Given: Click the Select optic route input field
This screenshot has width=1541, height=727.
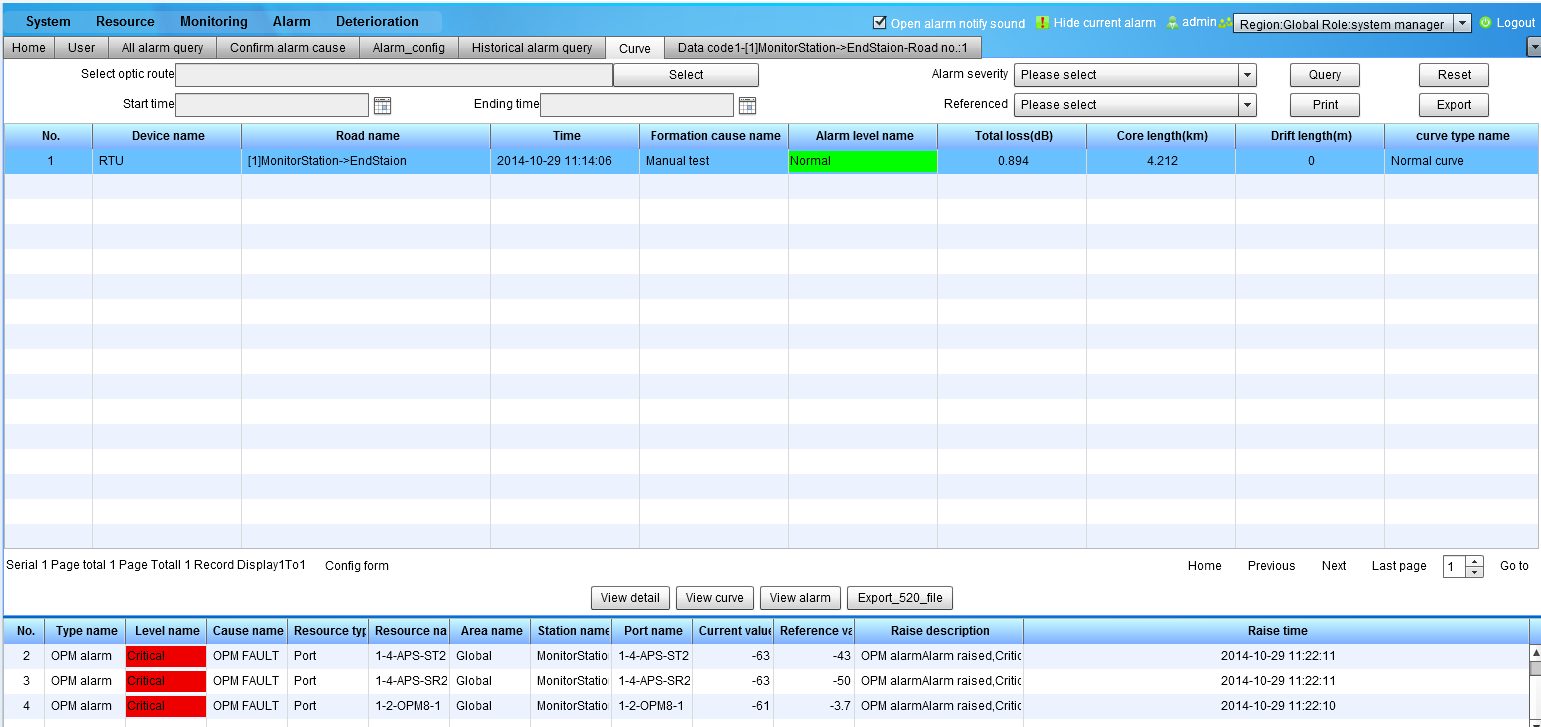Looking at the screenshot, I should pos(394,75).
